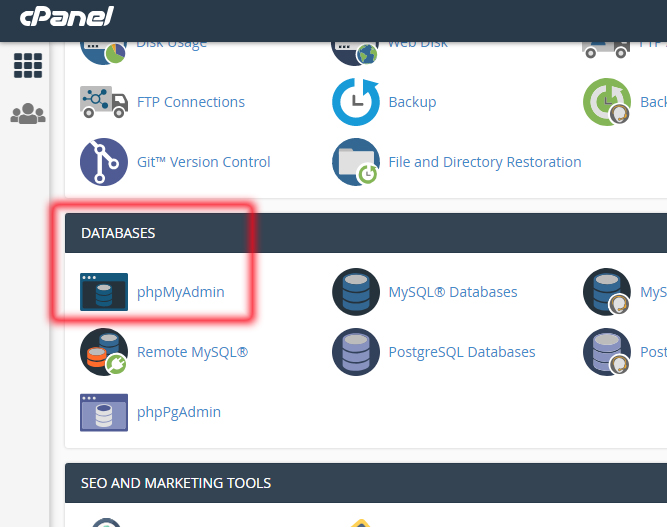Open the apps grid sidebar icon
The image size is (667, 527).
[28, 66]
